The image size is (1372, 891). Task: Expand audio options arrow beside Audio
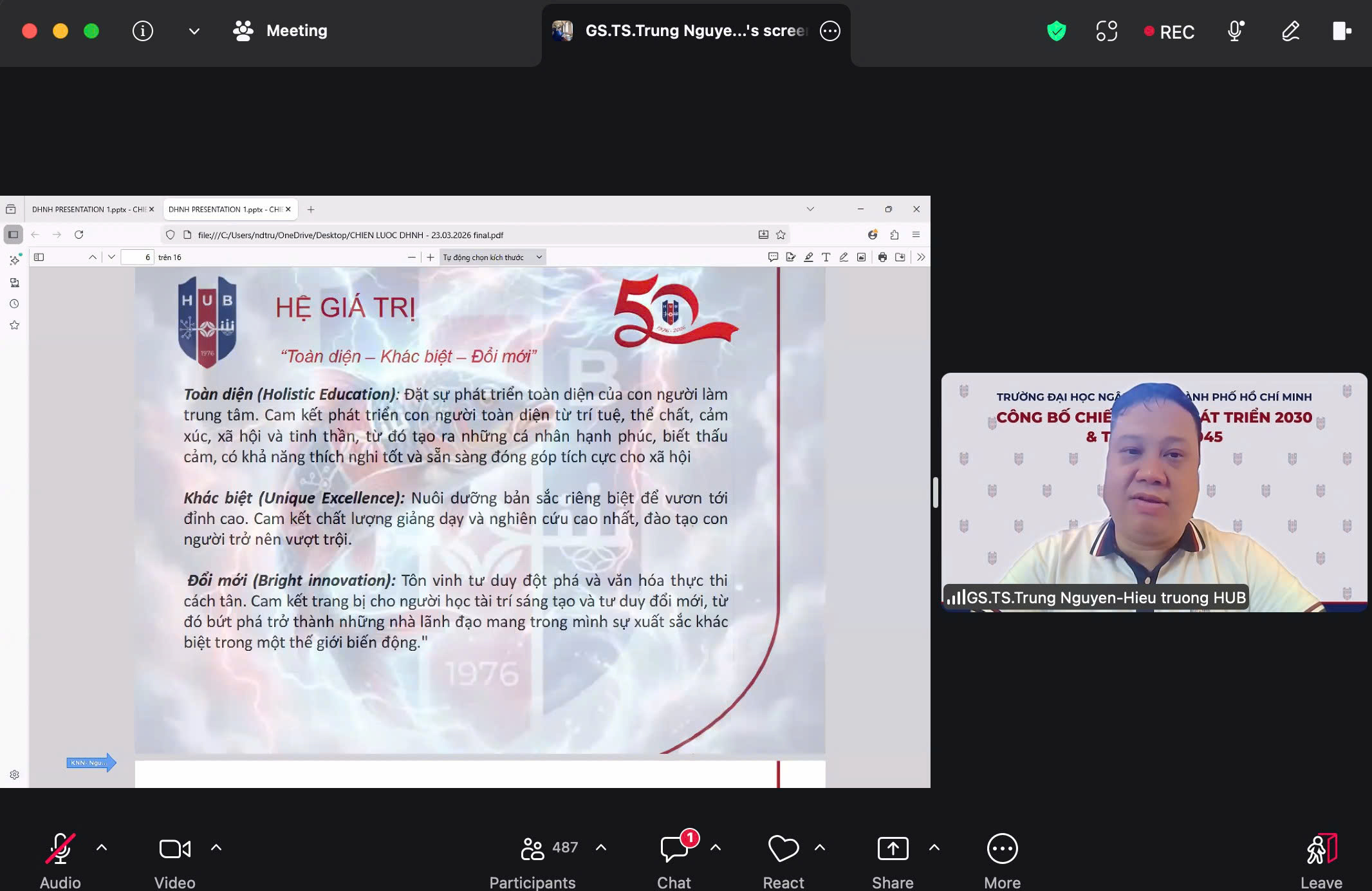pos(102,847)
